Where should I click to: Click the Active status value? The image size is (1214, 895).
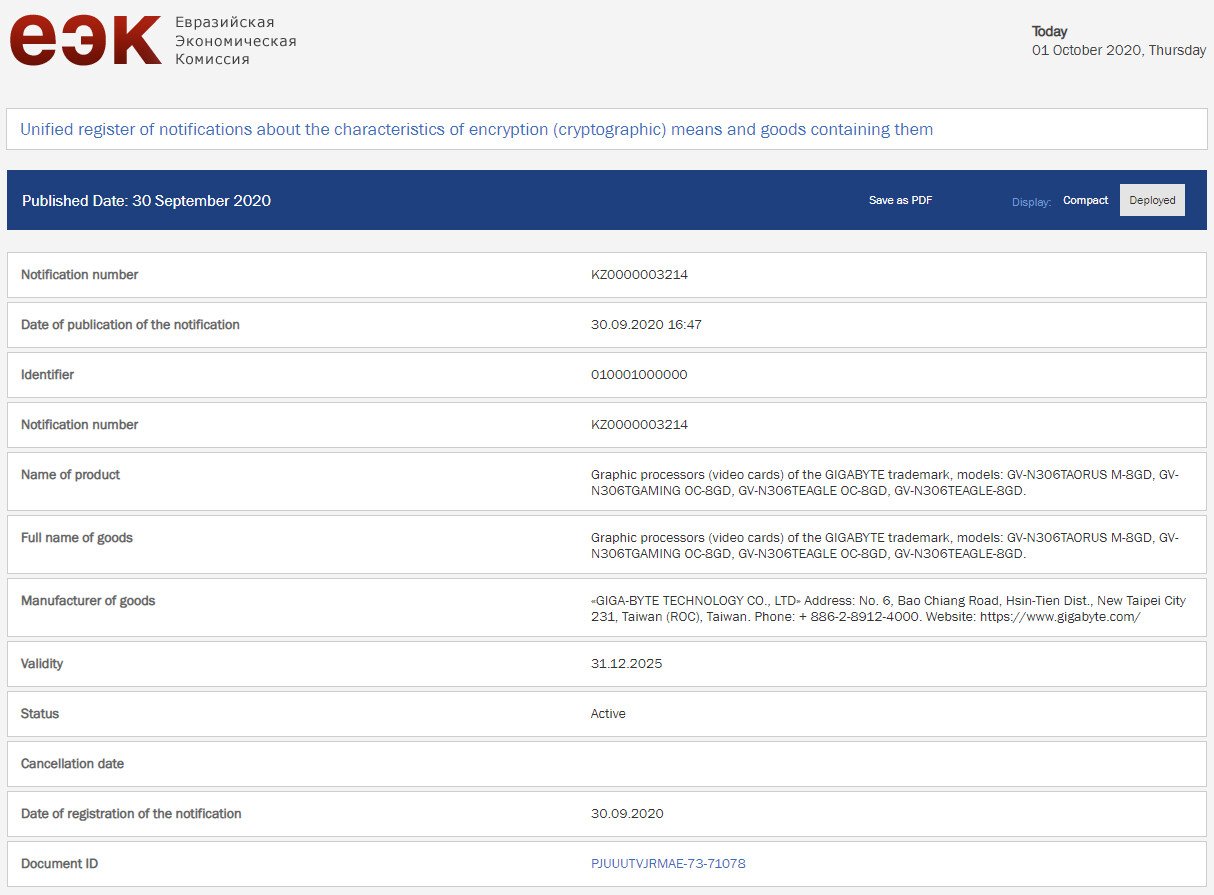pos(608,713)
